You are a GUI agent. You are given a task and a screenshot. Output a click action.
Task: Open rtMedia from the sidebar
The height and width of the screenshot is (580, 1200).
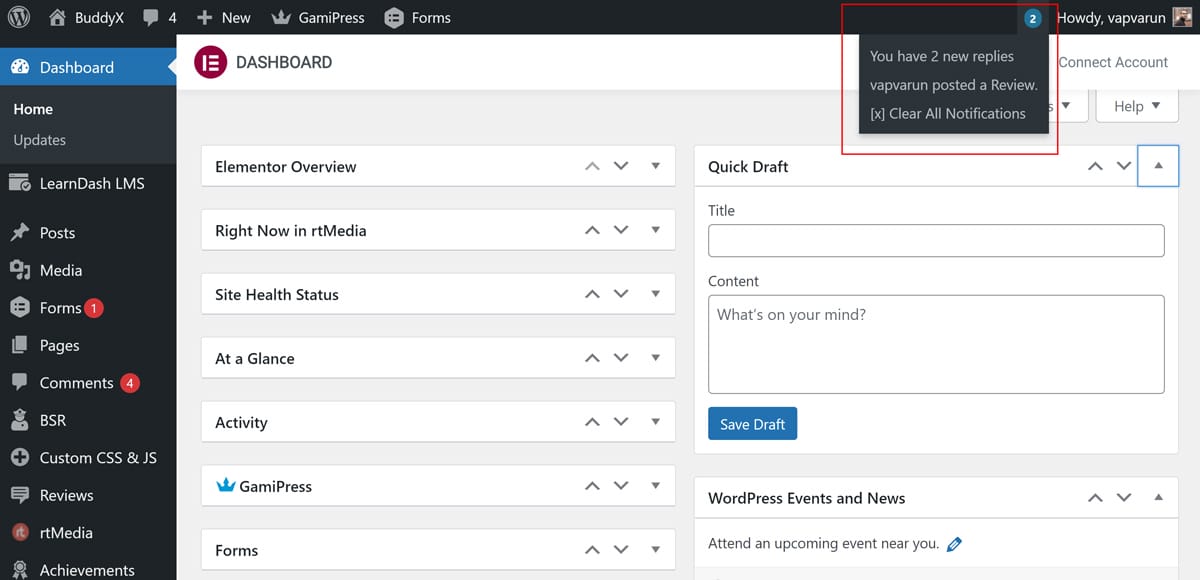pos(65,533)
